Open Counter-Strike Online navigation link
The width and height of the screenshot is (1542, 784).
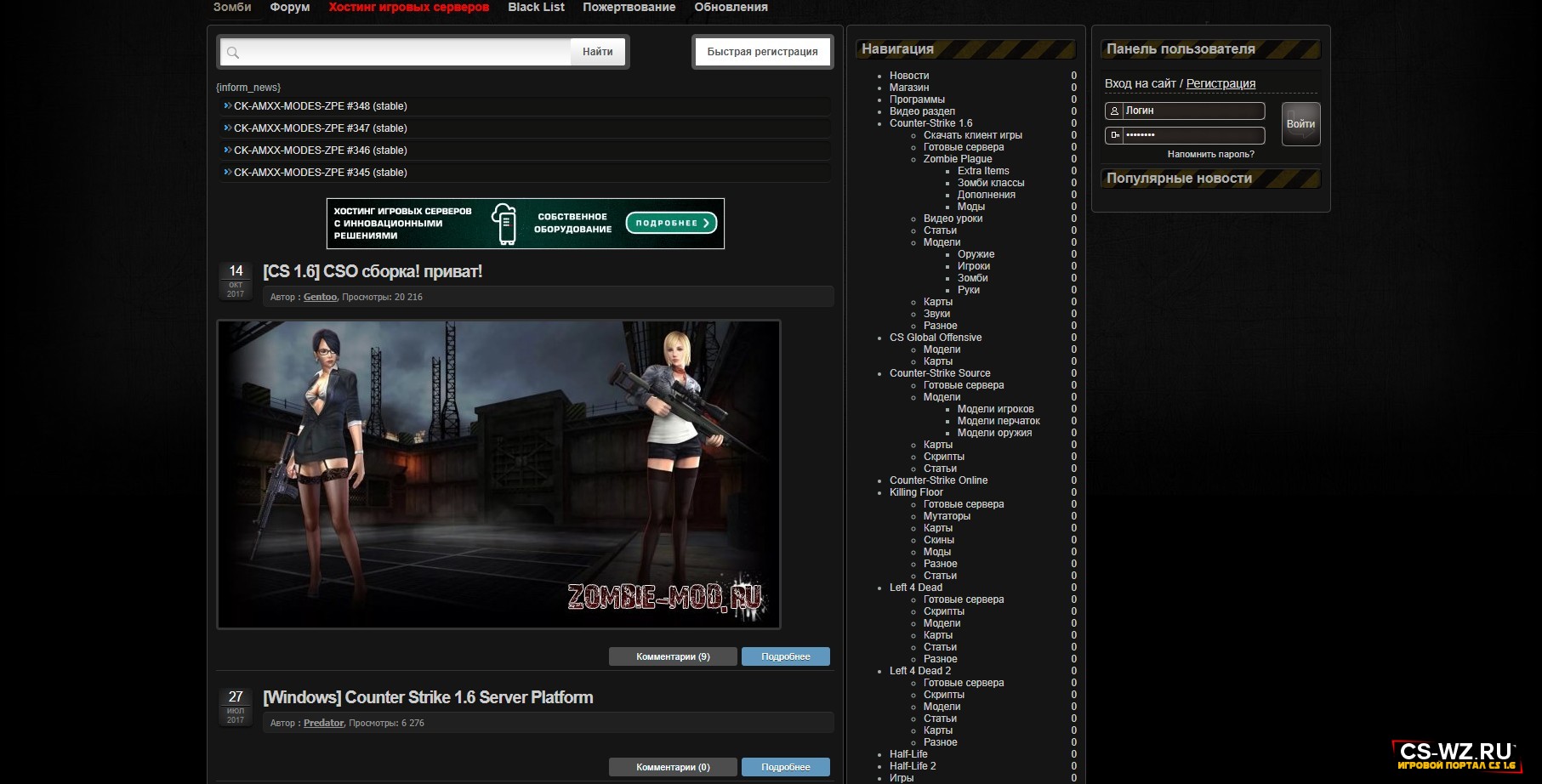[938, 480]
